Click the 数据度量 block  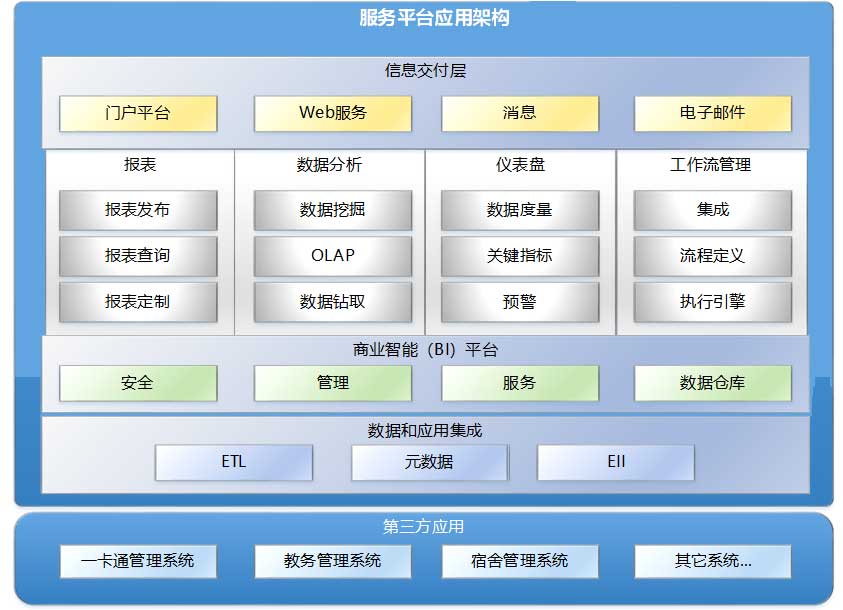520,210
